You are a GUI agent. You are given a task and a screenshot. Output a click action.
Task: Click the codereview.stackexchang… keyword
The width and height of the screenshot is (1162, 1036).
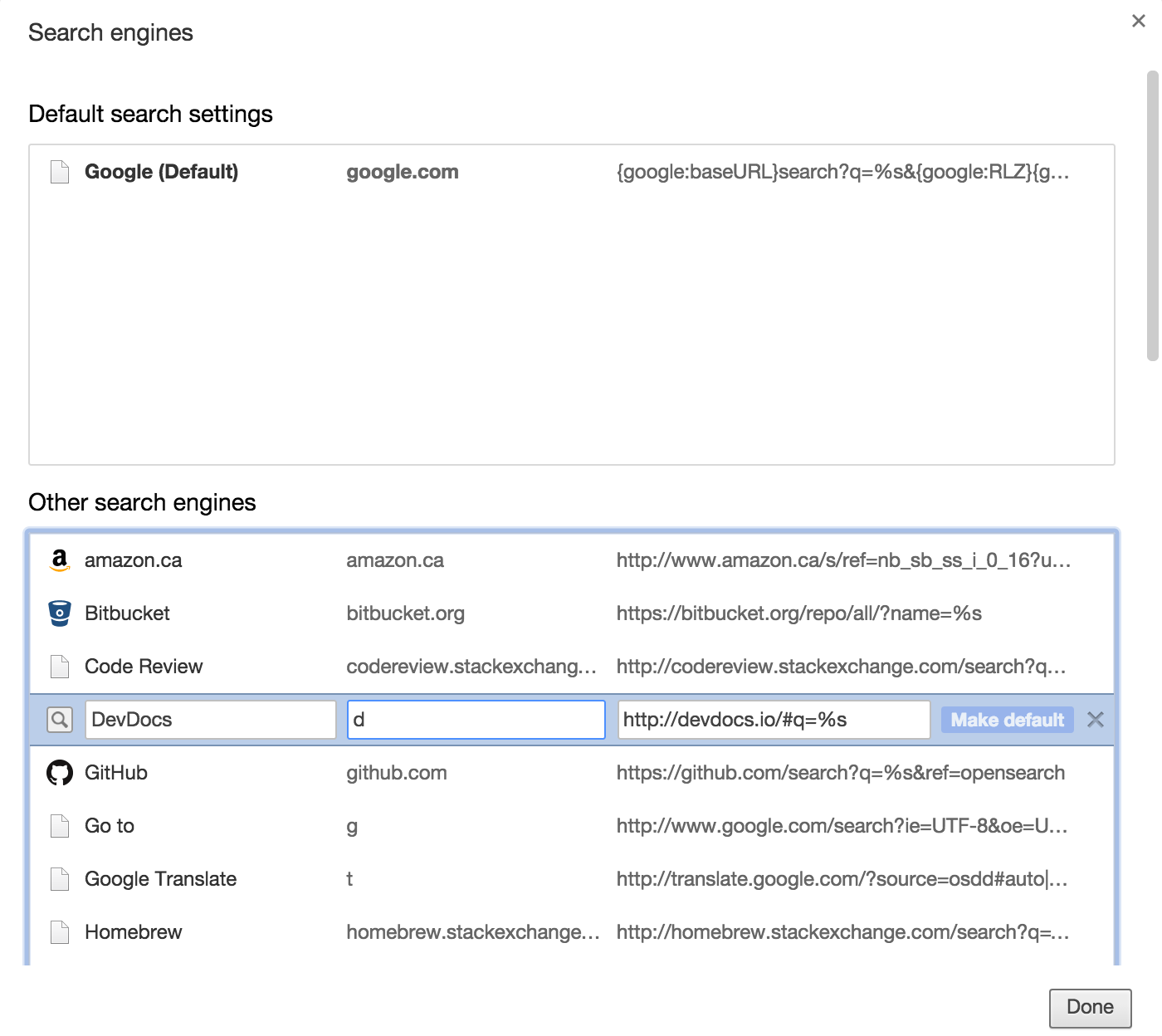(471, 667)
